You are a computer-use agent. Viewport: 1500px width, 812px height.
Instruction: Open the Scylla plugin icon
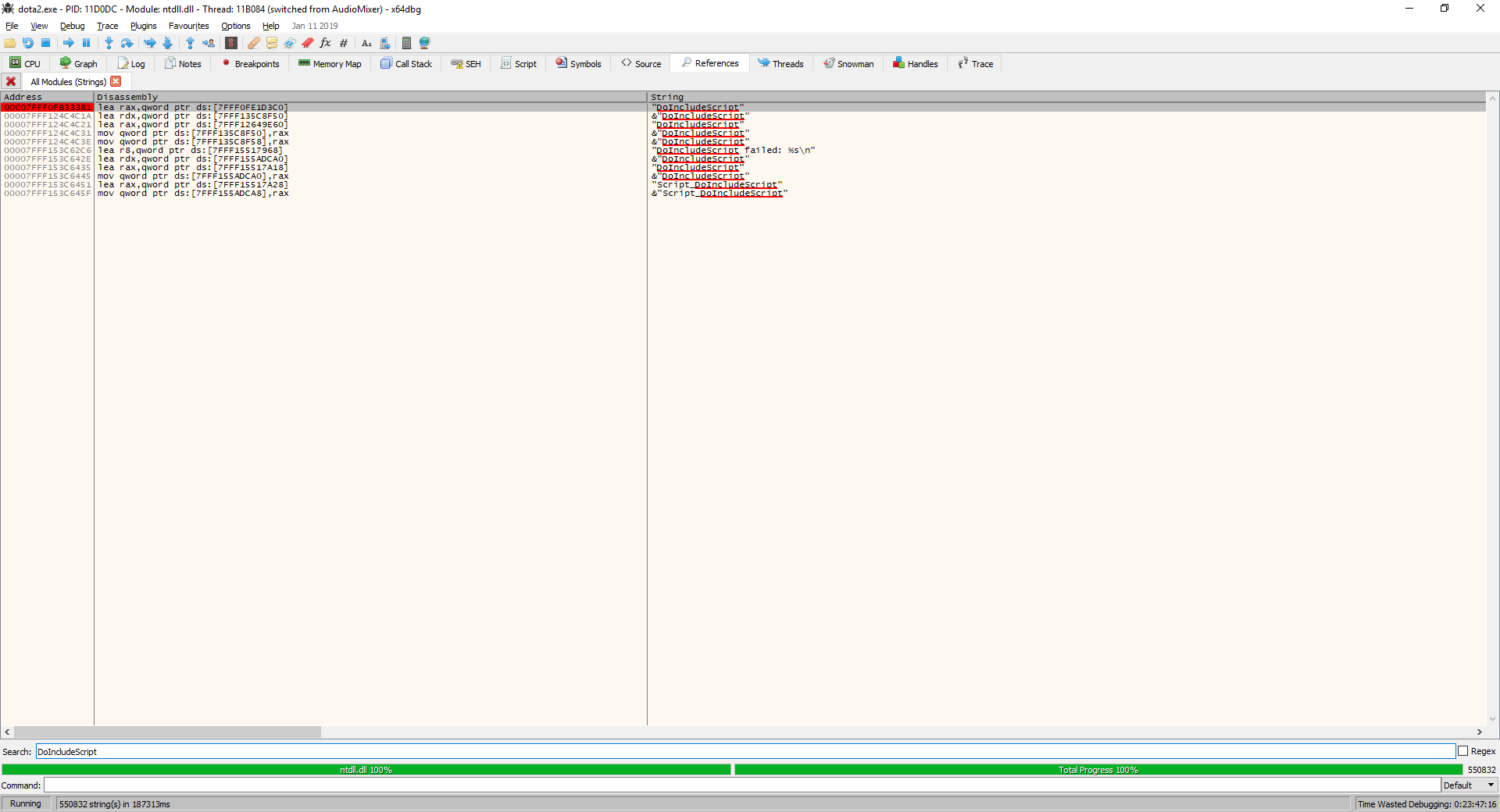pos(231,43)
